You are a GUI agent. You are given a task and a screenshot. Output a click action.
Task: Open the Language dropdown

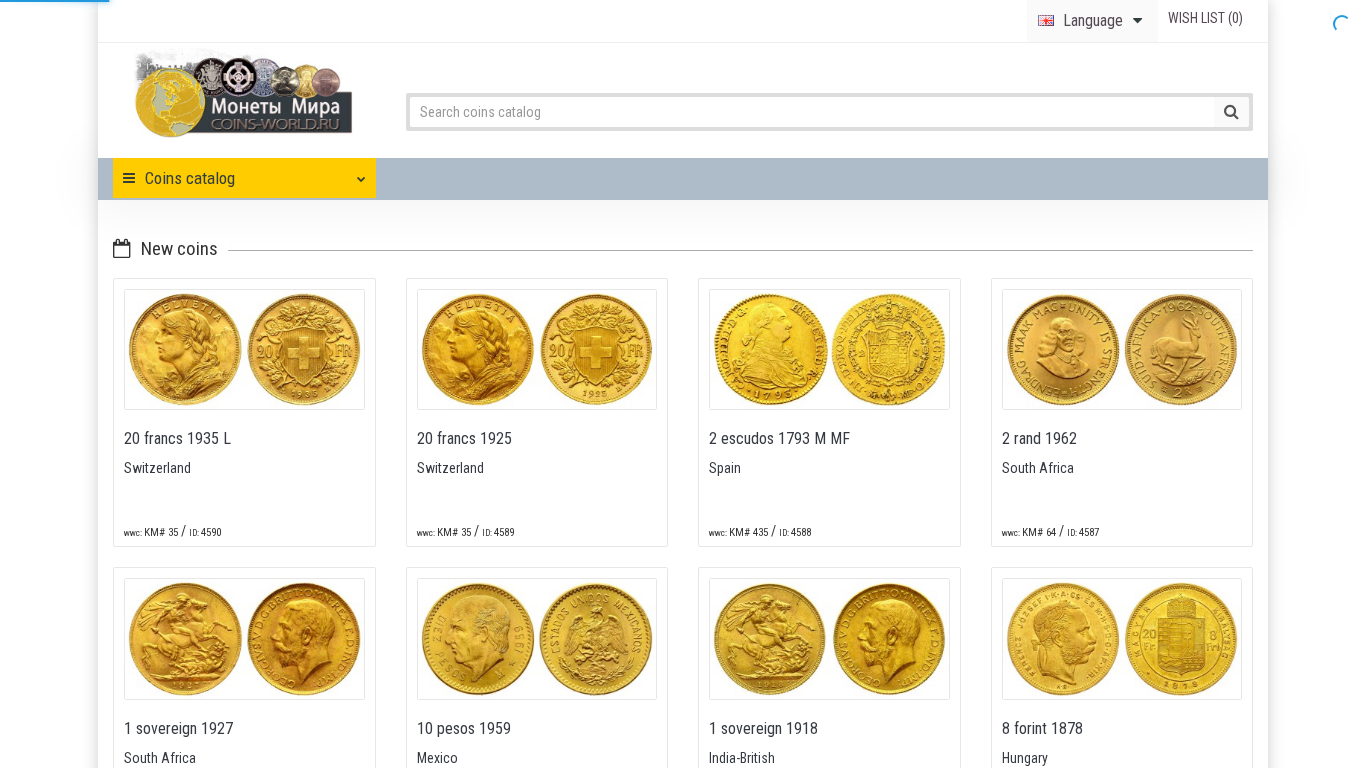point(1092,21)
